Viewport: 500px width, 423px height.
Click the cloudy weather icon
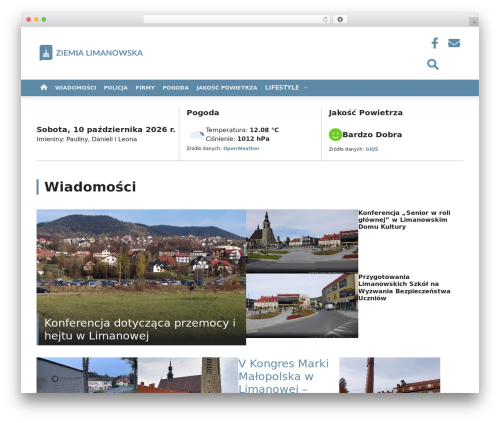[196, 134]
